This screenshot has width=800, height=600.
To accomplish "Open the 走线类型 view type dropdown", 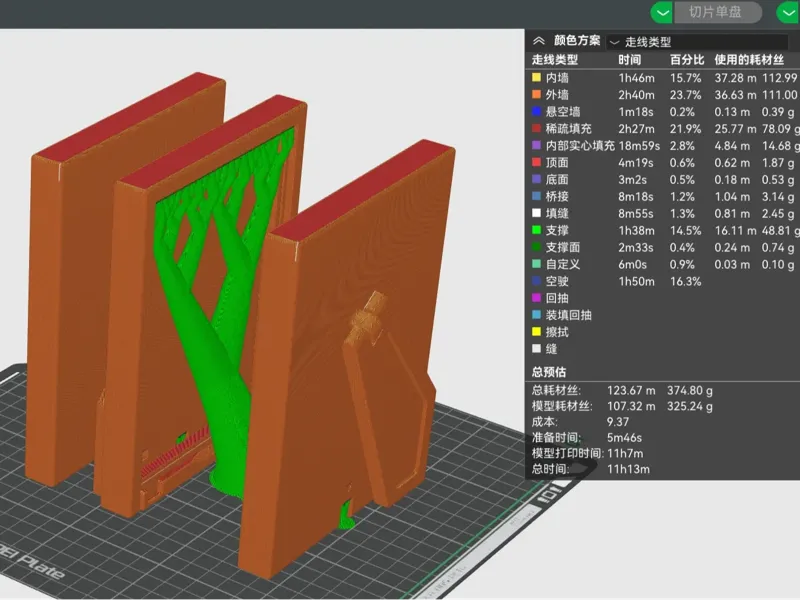I will tap(697, 42).
